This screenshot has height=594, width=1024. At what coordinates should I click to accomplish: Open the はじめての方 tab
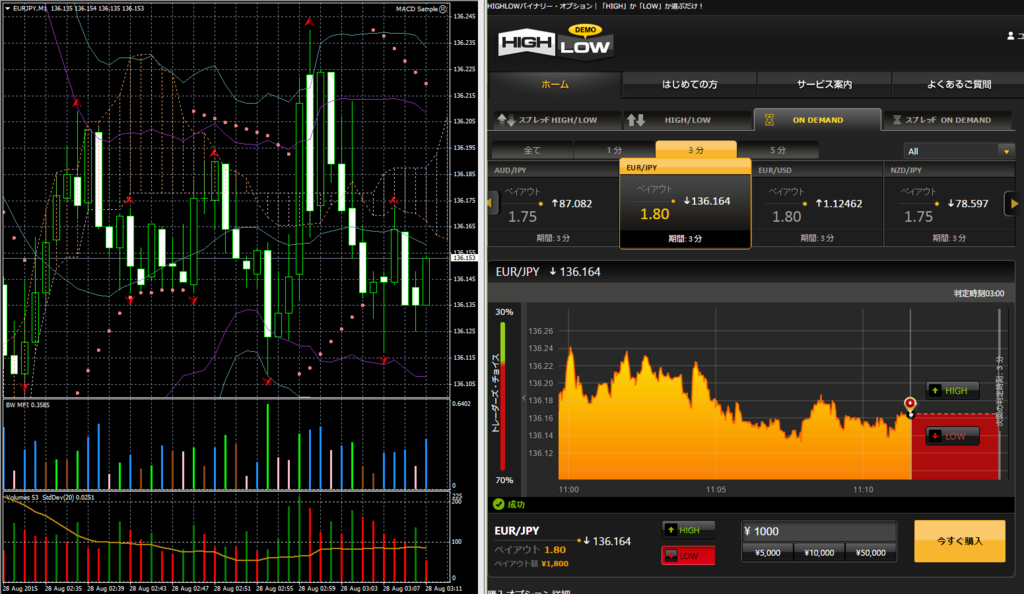pyautogui.click(x=689, y=84)
